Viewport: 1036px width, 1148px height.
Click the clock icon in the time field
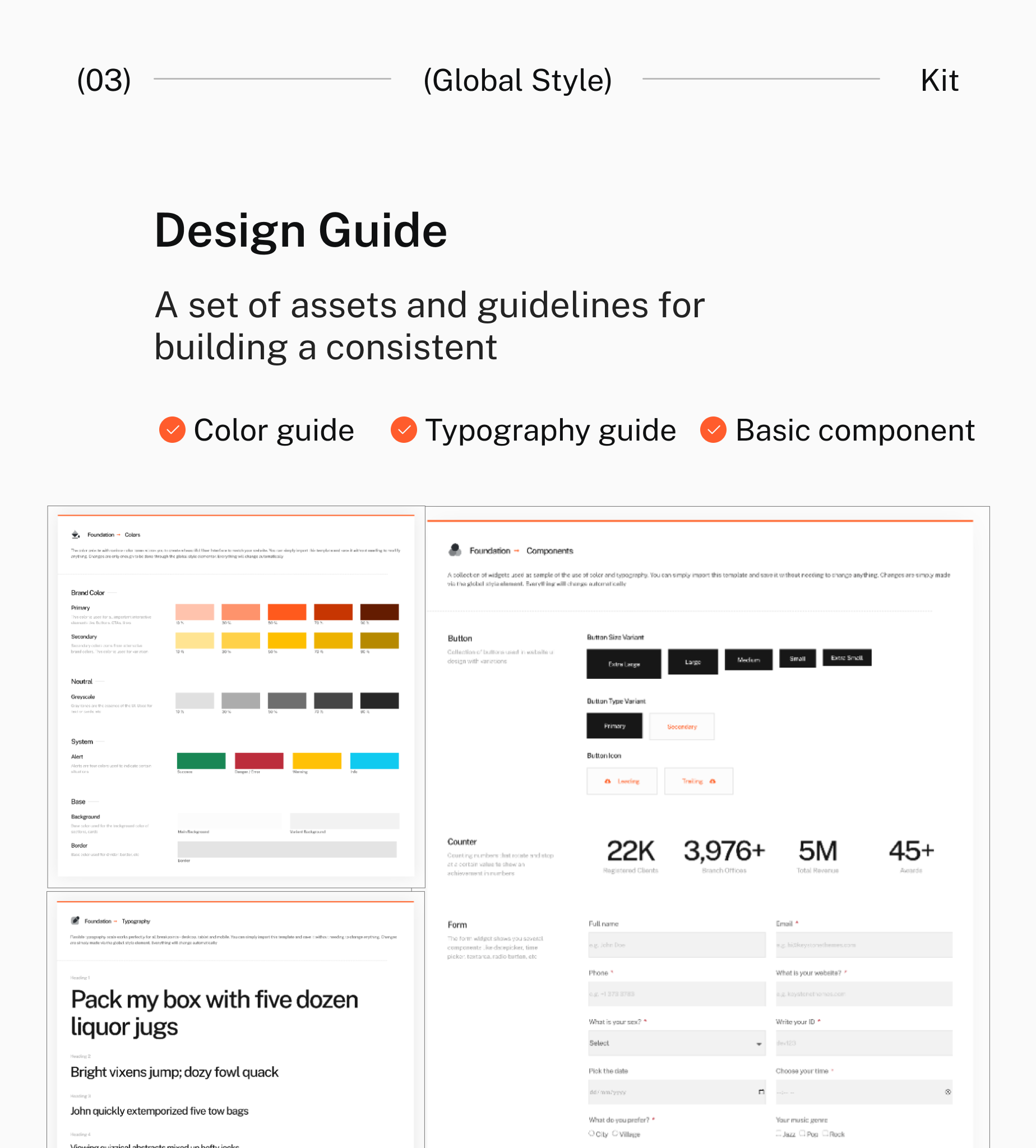coord(948,1091)
